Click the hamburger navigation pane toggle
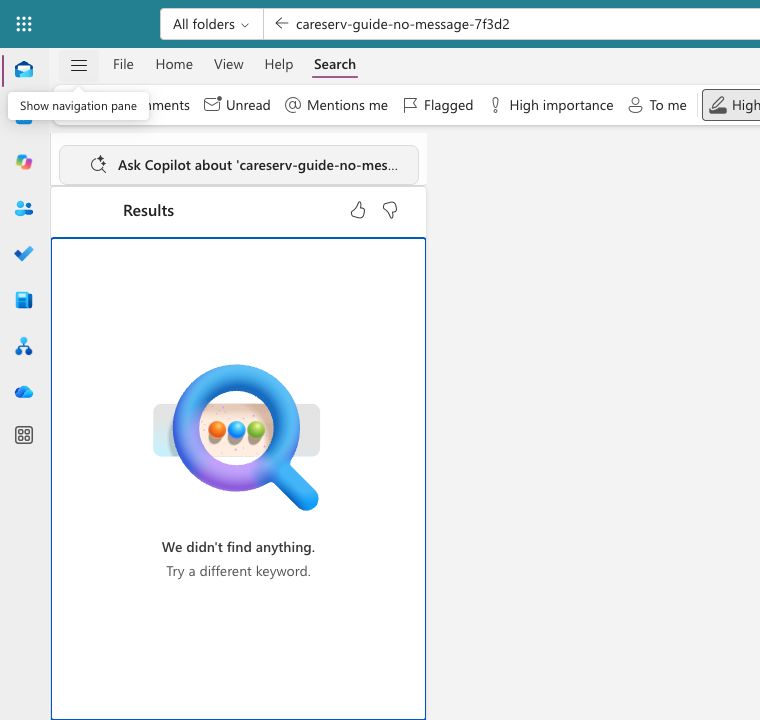760x720 pixels. coord(79,65)
